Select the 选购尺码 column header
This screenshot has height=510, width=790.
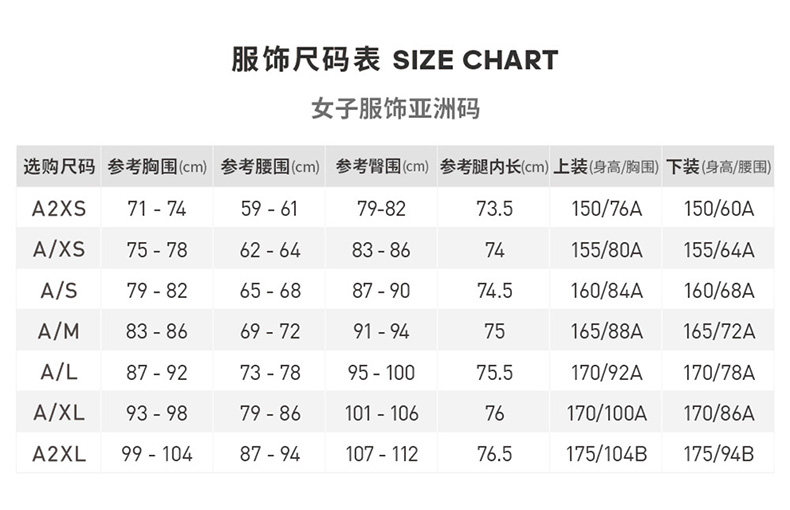[59, 167]
